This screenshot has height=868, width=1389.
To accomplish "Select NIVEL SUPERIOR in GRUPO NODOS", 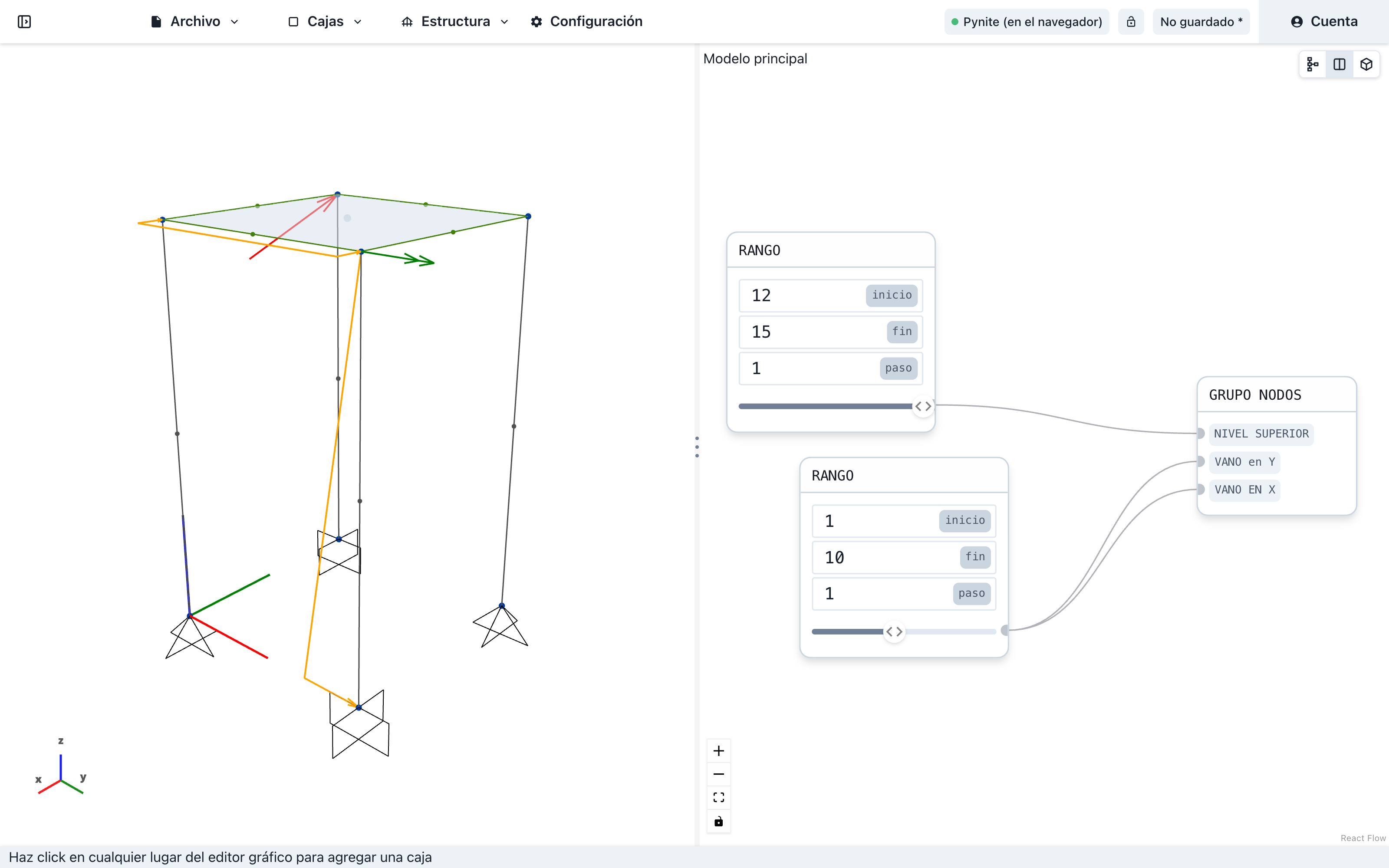I will (x=1261, y=434).
